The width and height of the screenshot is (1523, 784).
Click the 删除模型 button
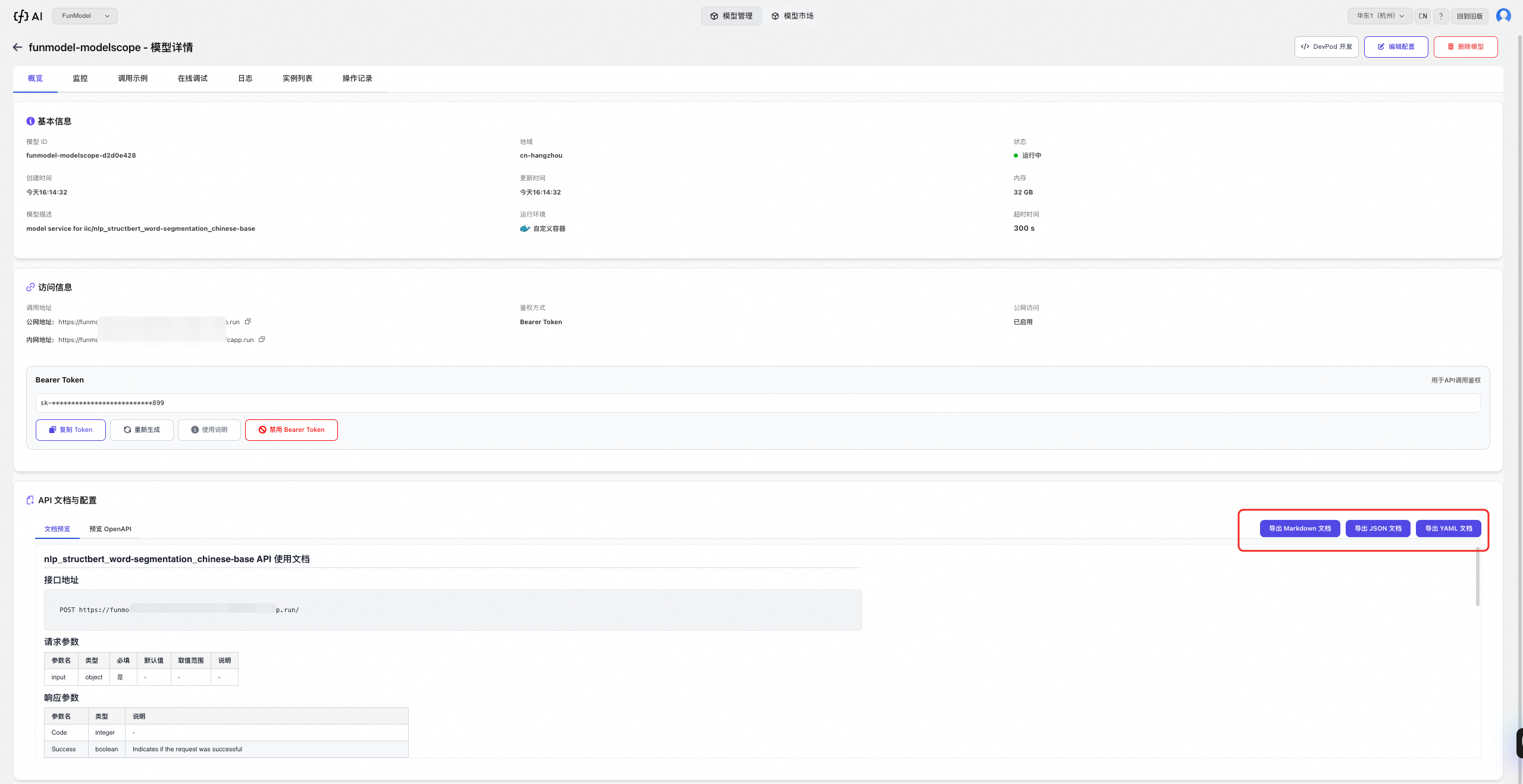pyautogui.click(x=1465, y=47)
